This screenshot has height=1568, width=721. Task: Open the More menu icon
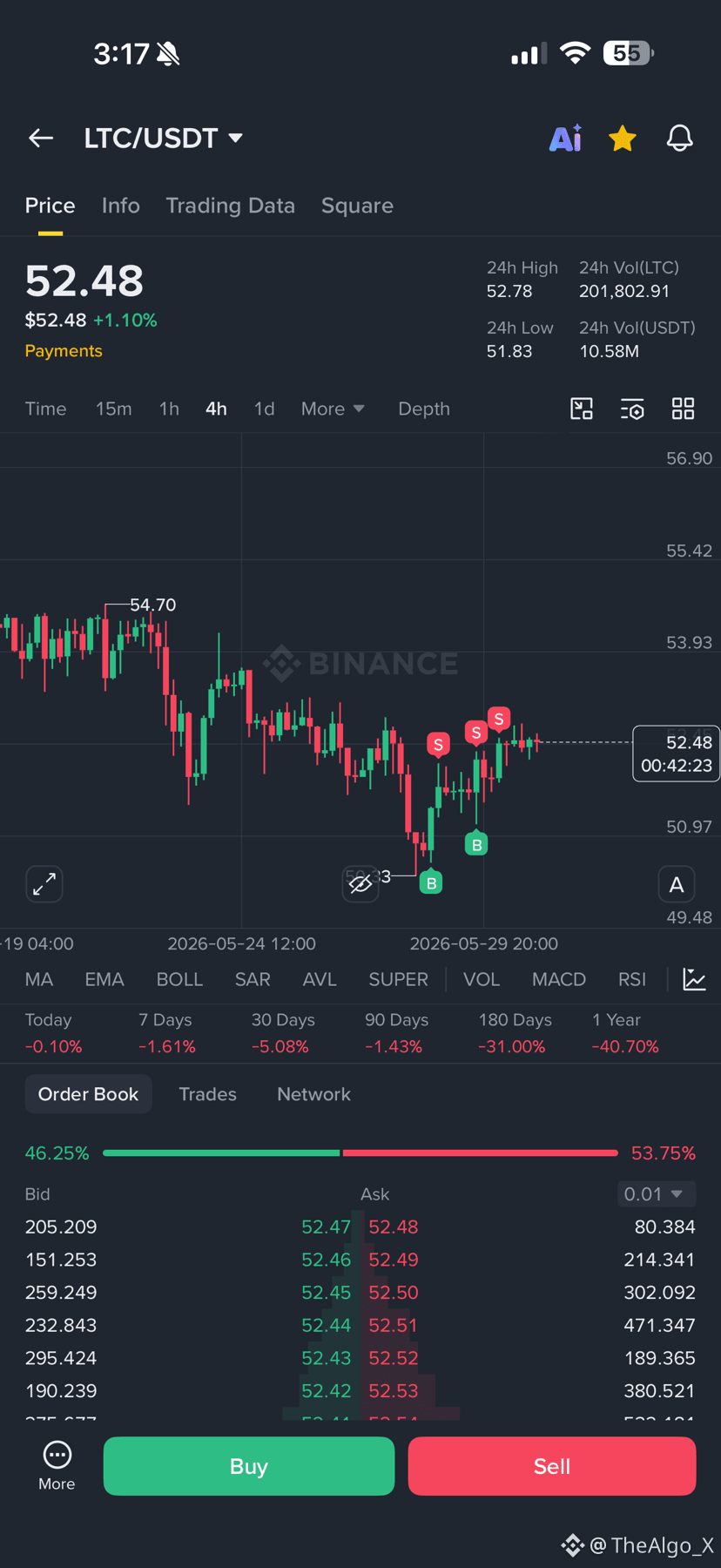[x=57, y=1466]
